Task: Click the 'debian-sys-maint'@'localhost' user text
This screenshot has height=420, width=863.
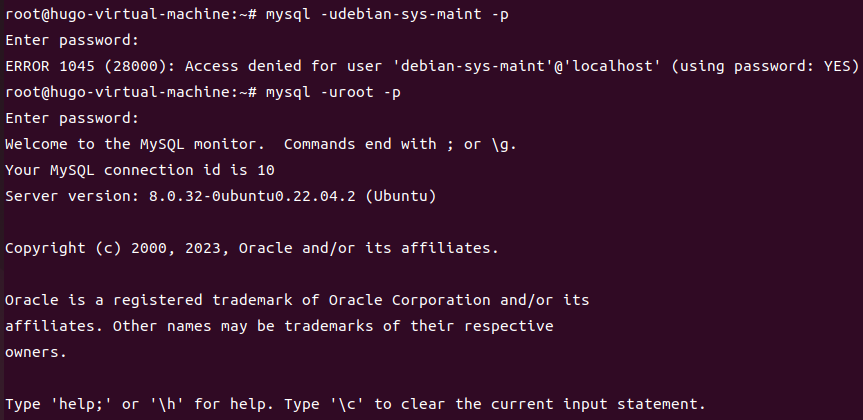Action: point(531,66)
